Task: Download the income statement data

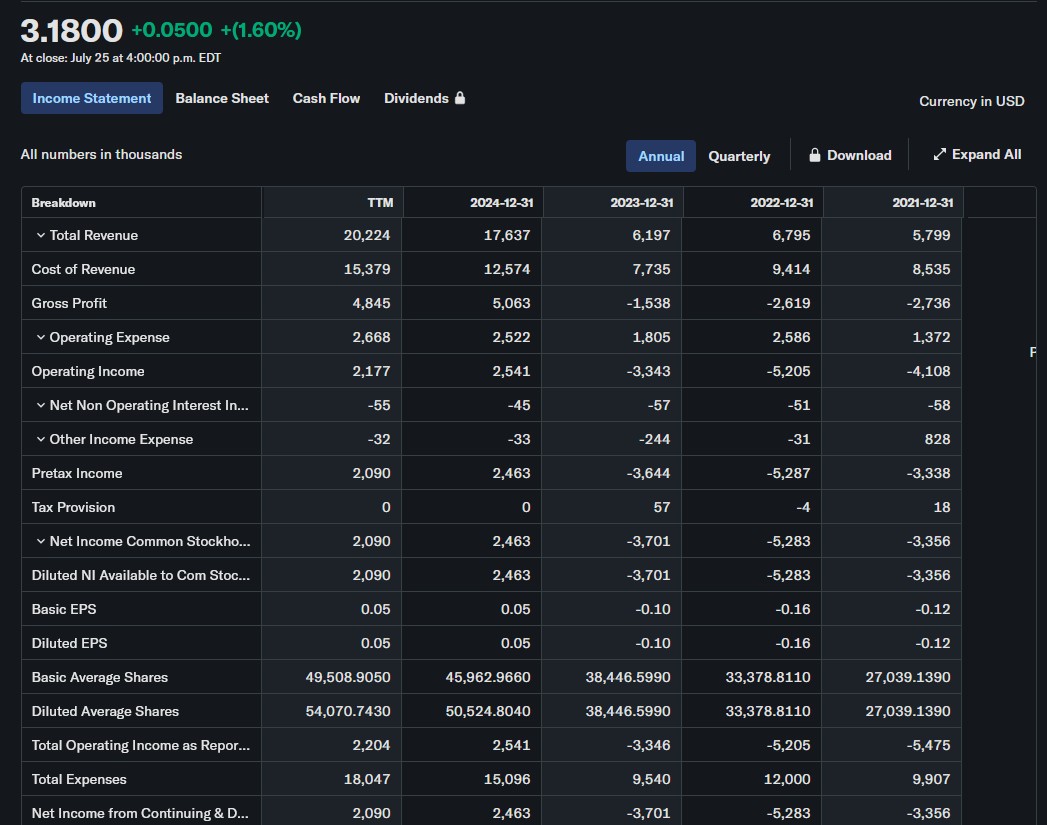Action: click(x=850, y=155)
